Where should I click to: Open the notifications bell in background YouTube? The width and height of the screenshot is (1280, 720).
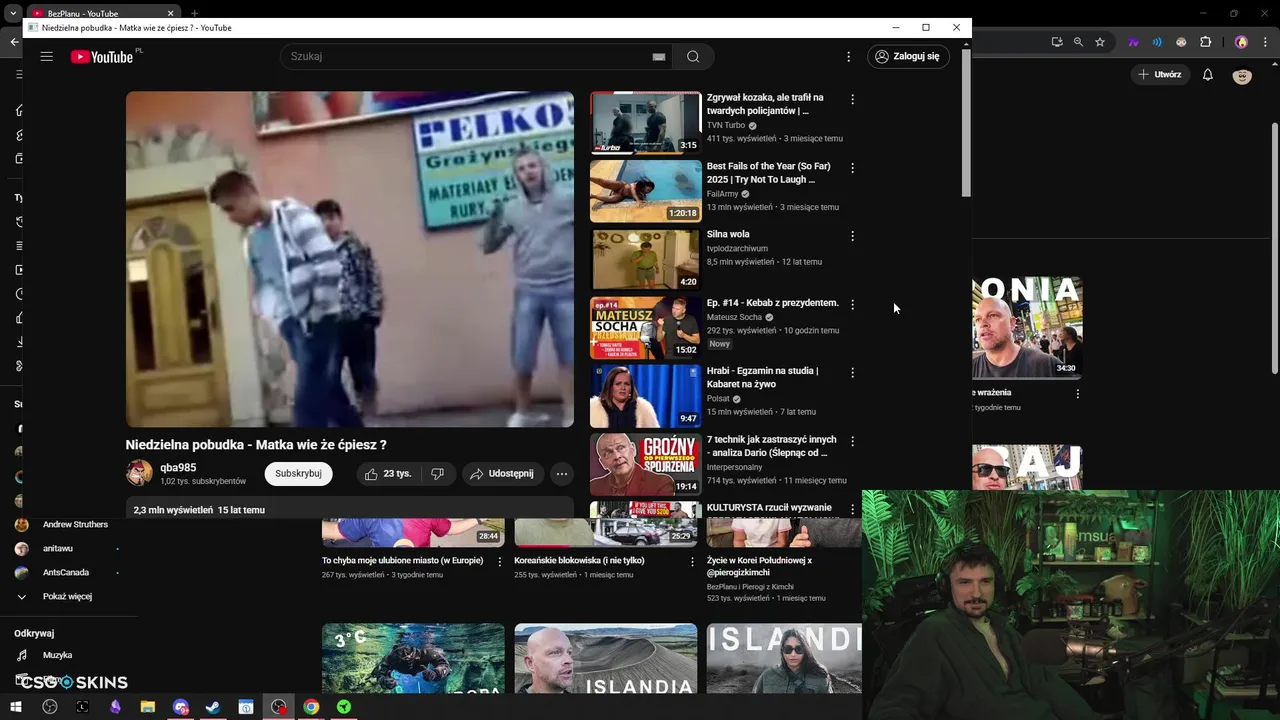tap(1207, 74)
